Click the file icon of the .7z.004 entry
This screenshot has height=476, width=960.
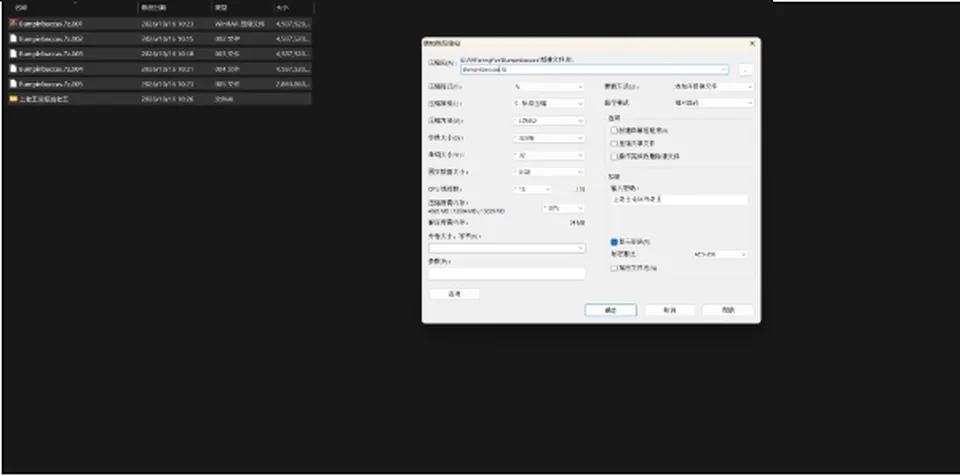coord(13,69)
